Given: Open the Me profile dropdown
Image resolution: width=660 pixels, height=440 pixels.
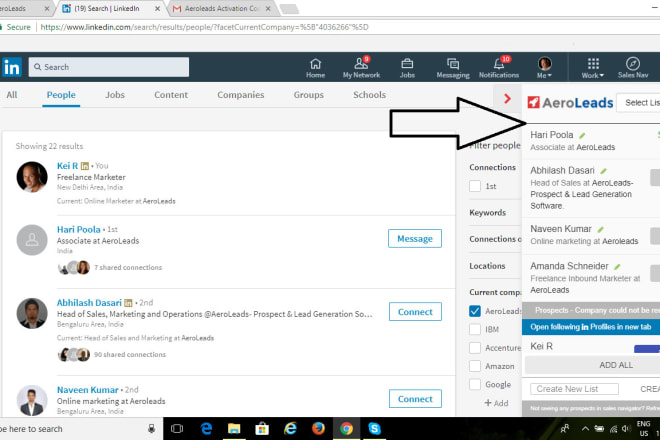Looking at the screenshot, I should click(544, 68).
